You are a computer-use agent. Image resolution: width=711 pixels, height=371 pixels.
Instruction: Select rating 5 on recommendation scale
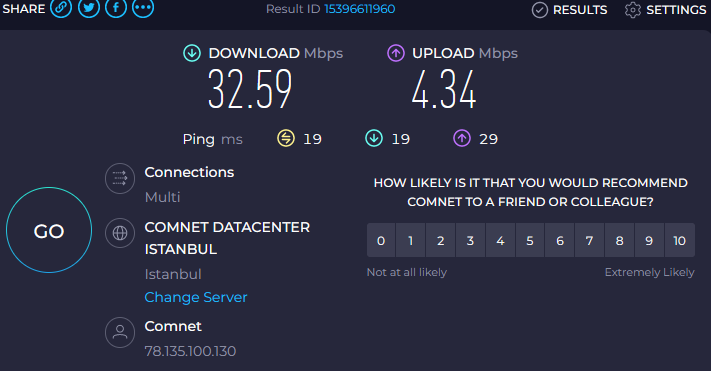pos(530,240)
